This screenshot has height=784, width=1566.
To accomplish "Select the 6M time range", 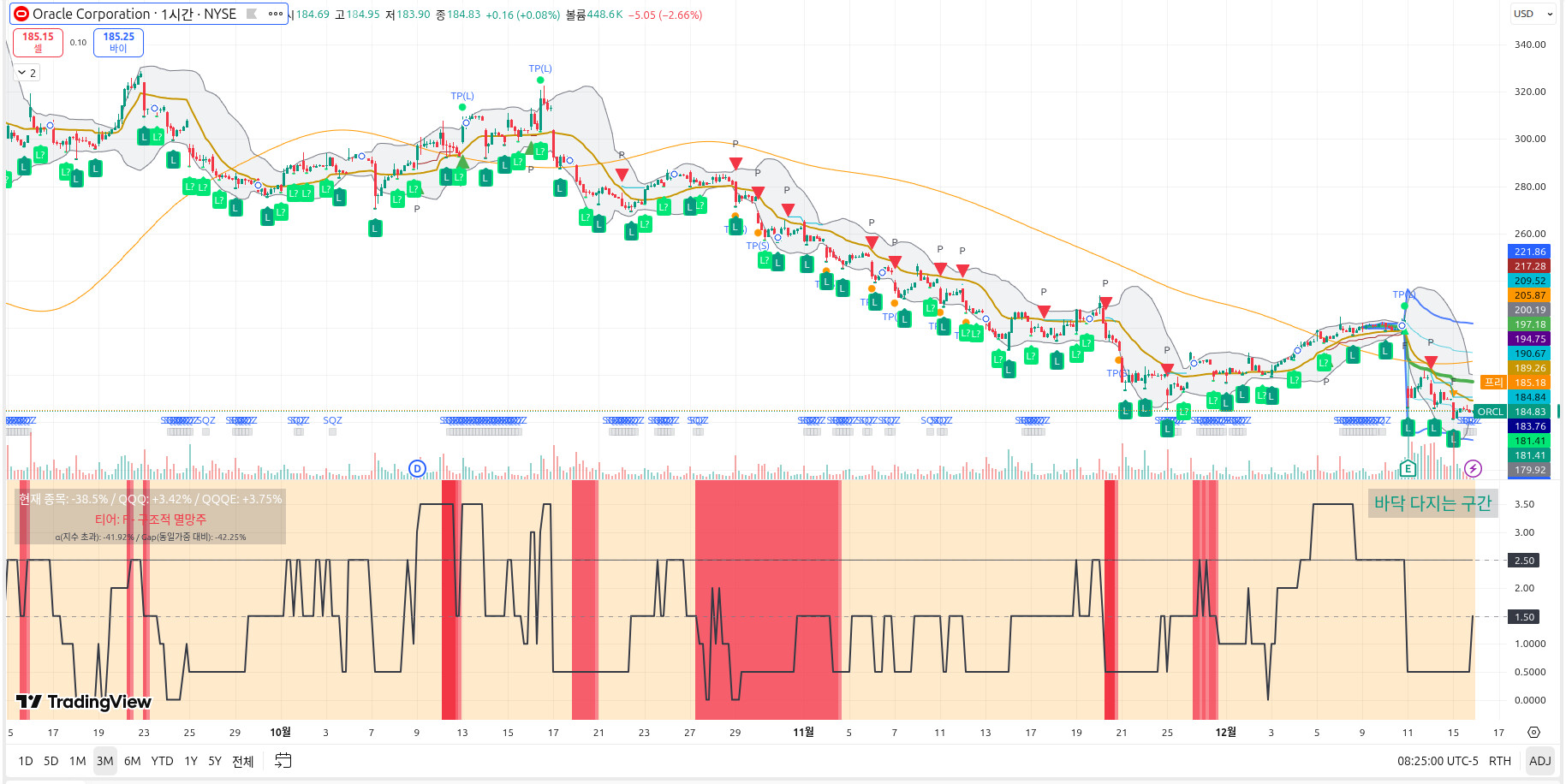I will (133, 760).
